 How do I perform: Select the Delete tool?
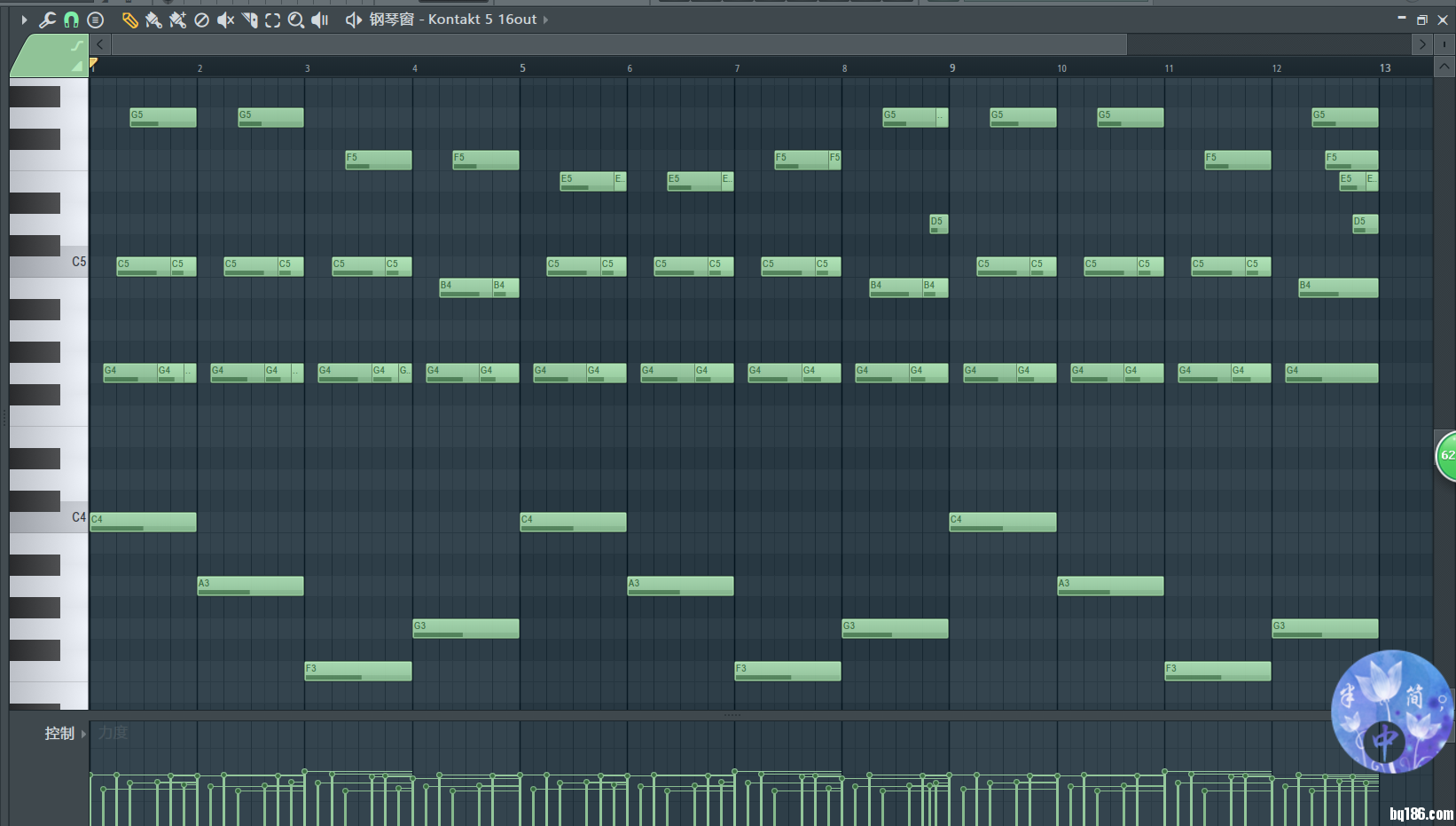[201, 20]
